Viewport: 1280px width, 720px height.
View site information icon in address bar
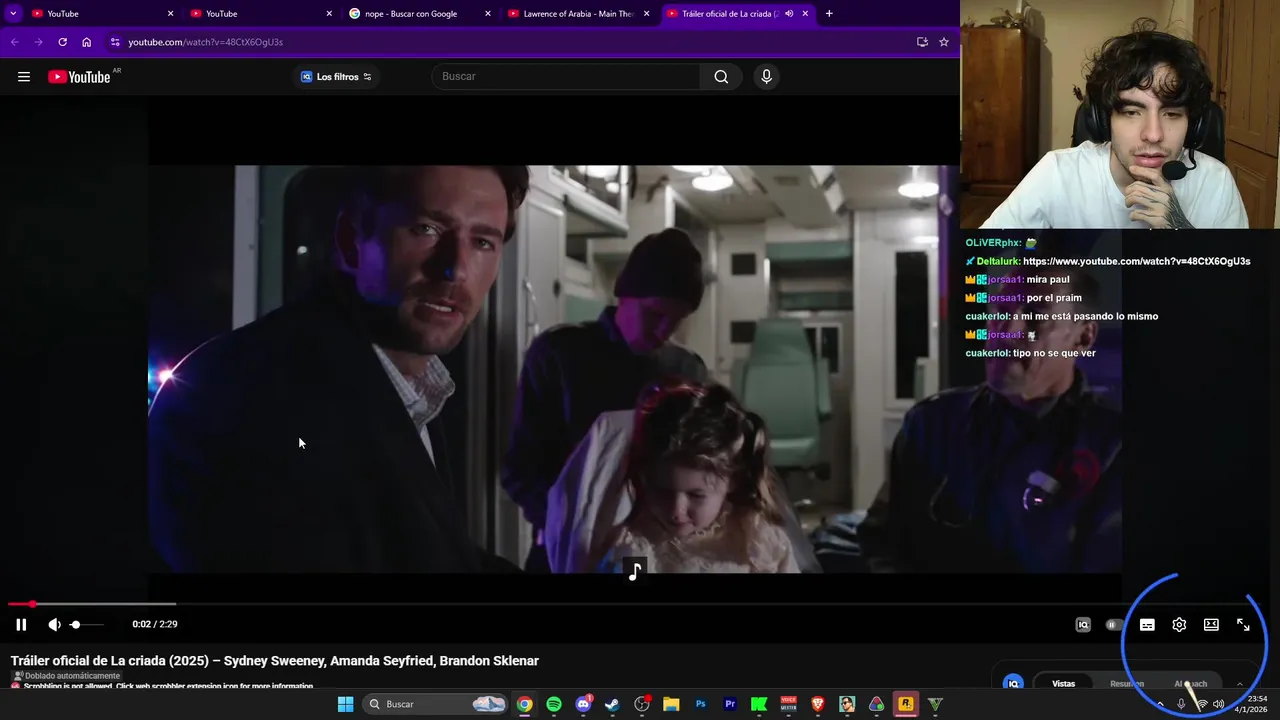pos(115,42)
